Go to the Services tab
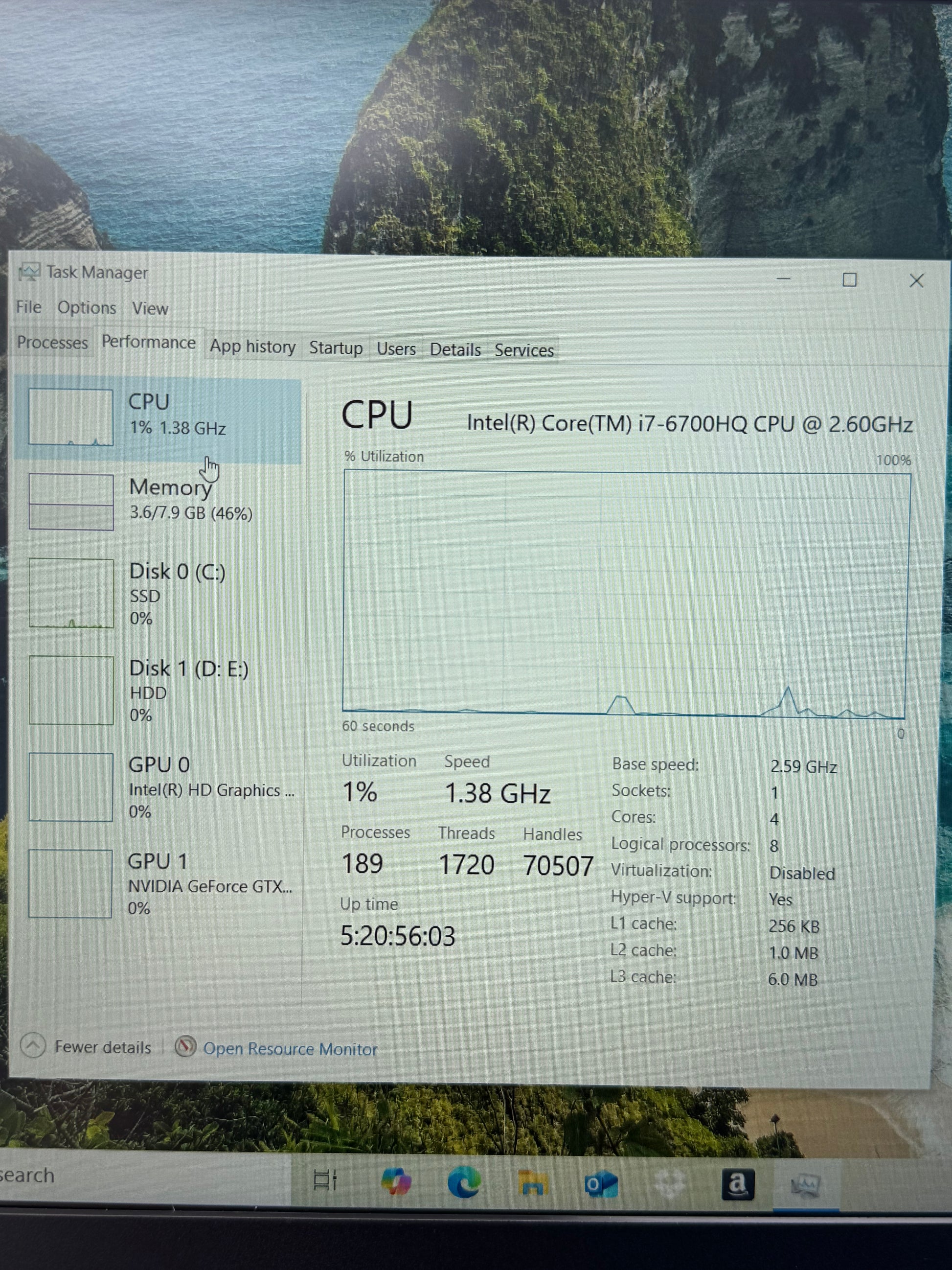 524,350
